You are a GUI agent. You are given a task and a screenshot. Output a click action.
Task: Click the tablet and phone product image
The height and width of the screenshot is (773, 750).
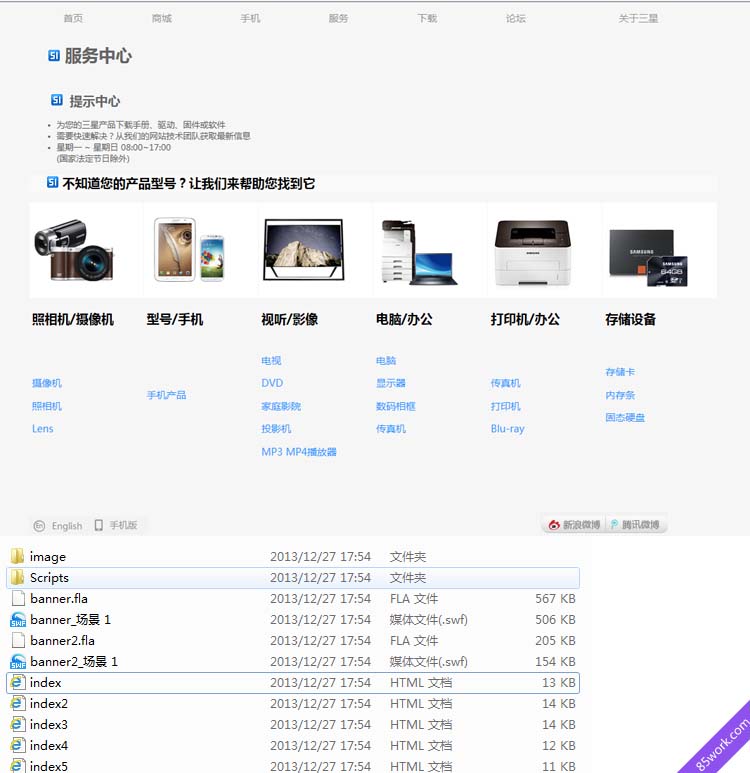(x=189, y=249)
